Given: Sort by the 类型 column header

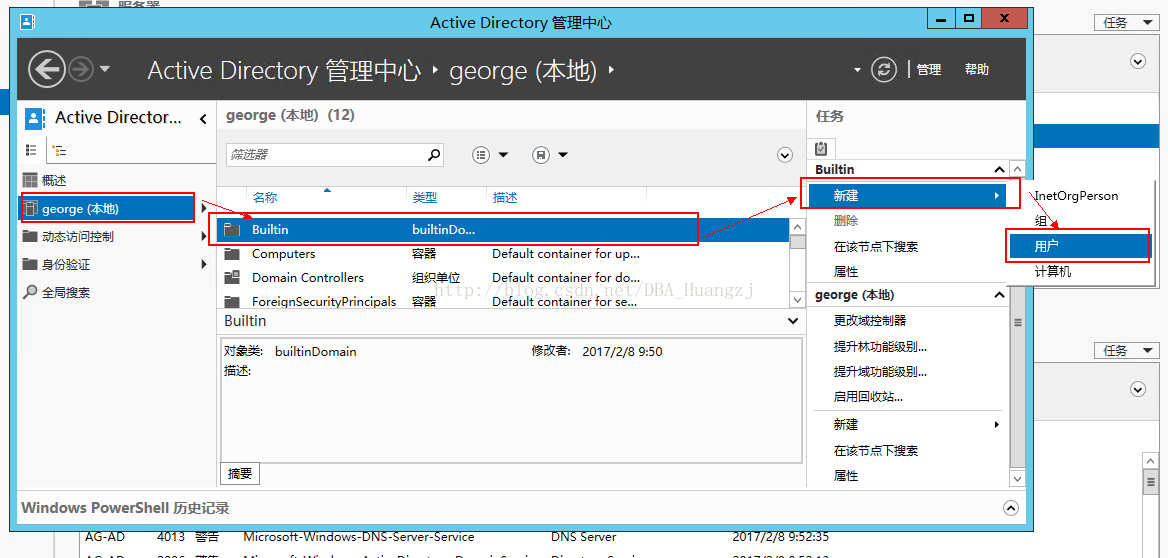Looking at the screenshot, I should [x=425, y=197].
